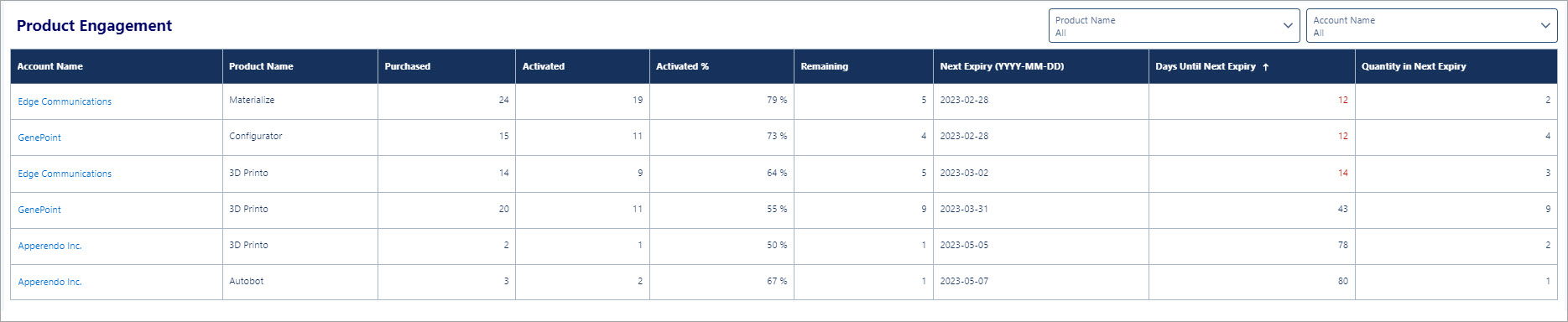Open Edge Communications link in 3D Printo row
This screenshot has height=322, width=1568.
pos(65,174)
